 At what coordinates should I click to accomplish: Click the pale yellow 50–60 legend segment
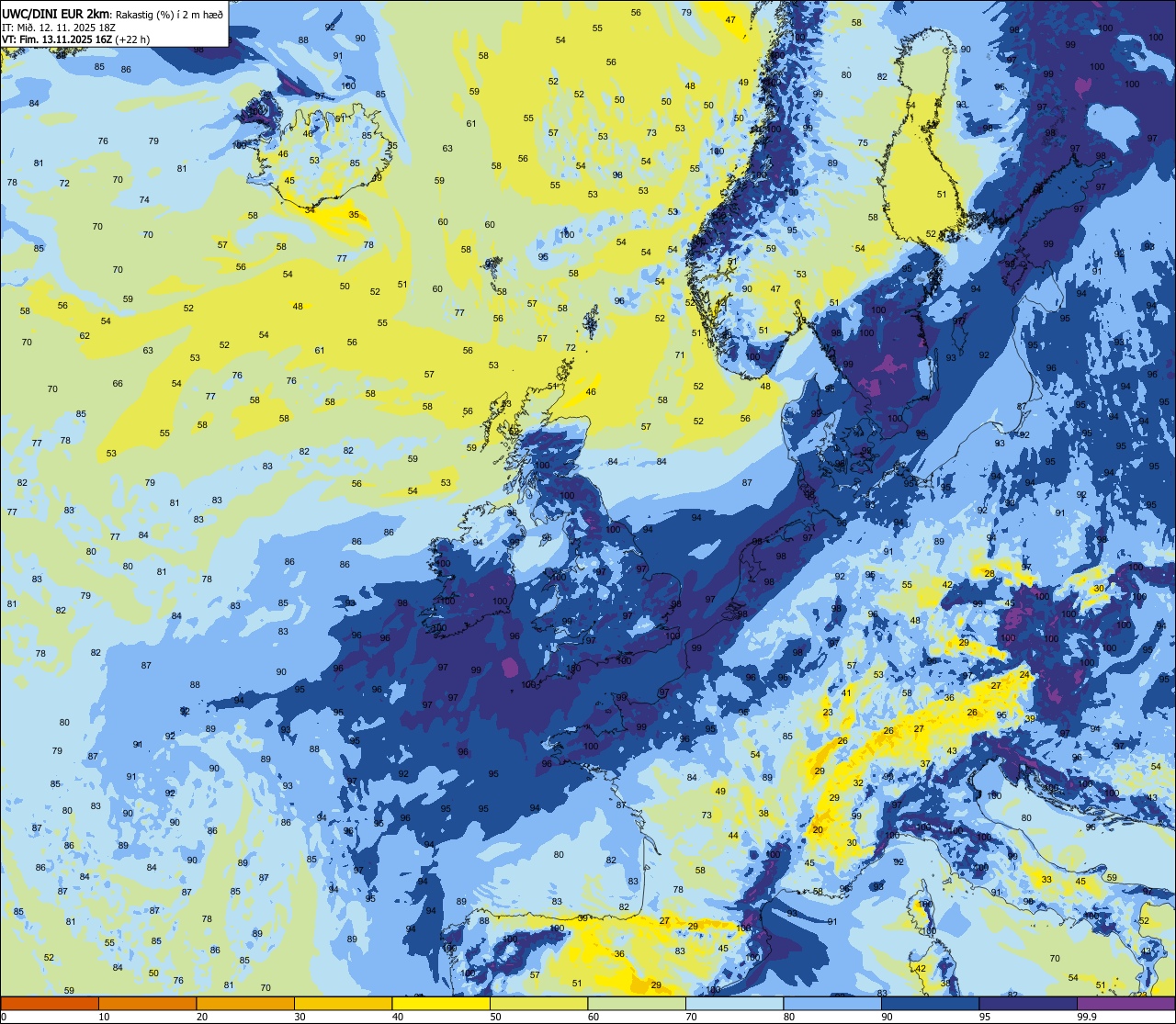click(x=538, y=1003)
